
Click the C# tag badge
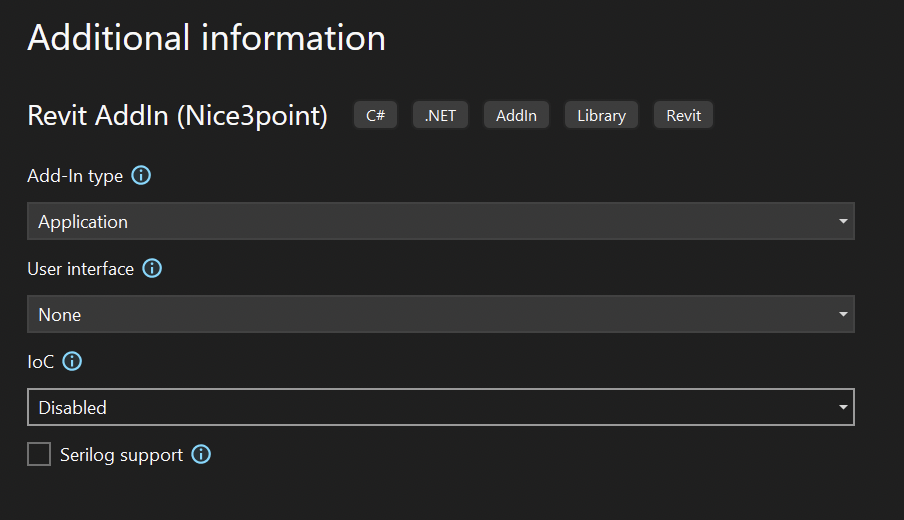(x=375, y=115)
